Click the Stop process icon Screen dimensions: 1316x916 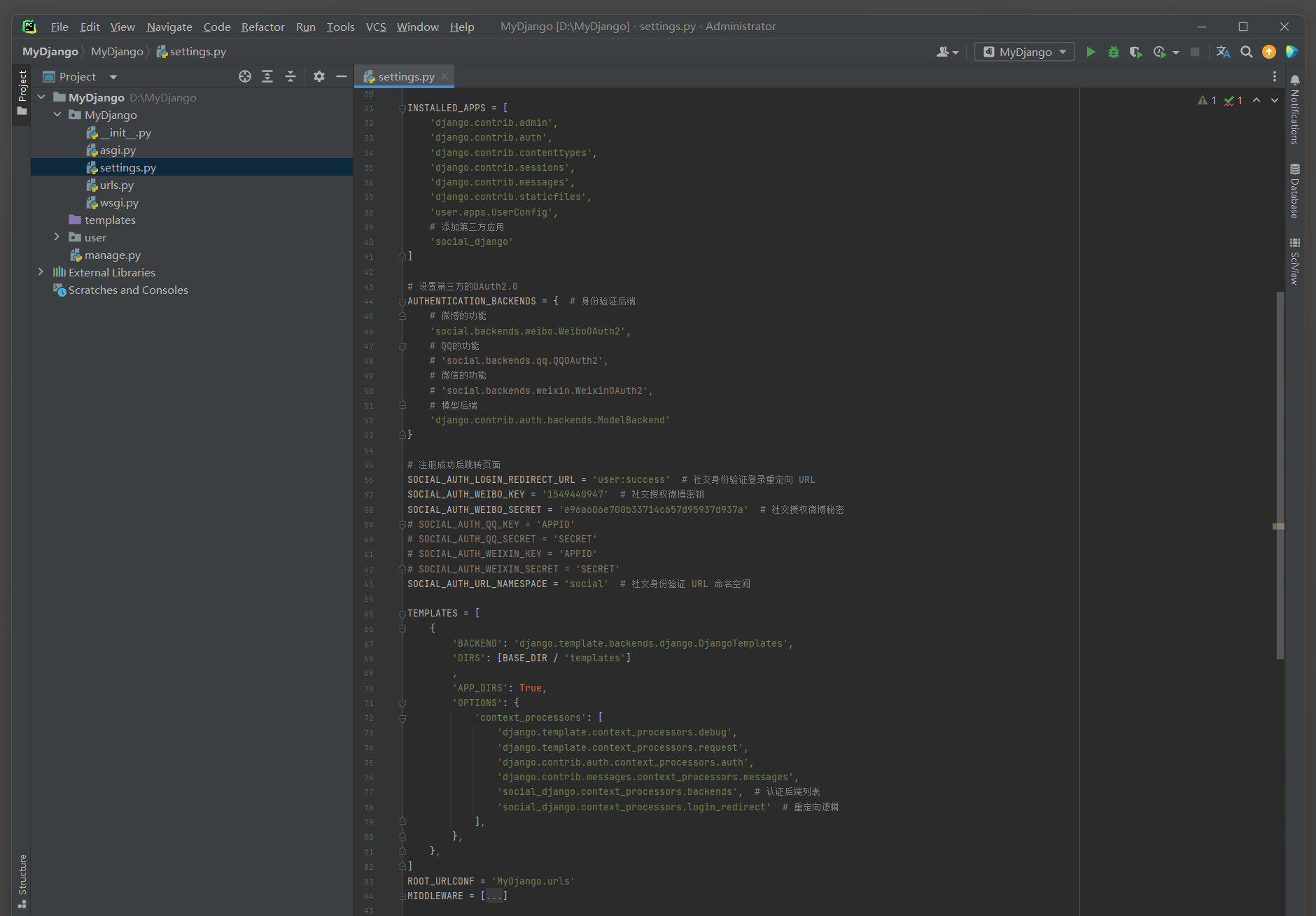tap(1195, 52)
